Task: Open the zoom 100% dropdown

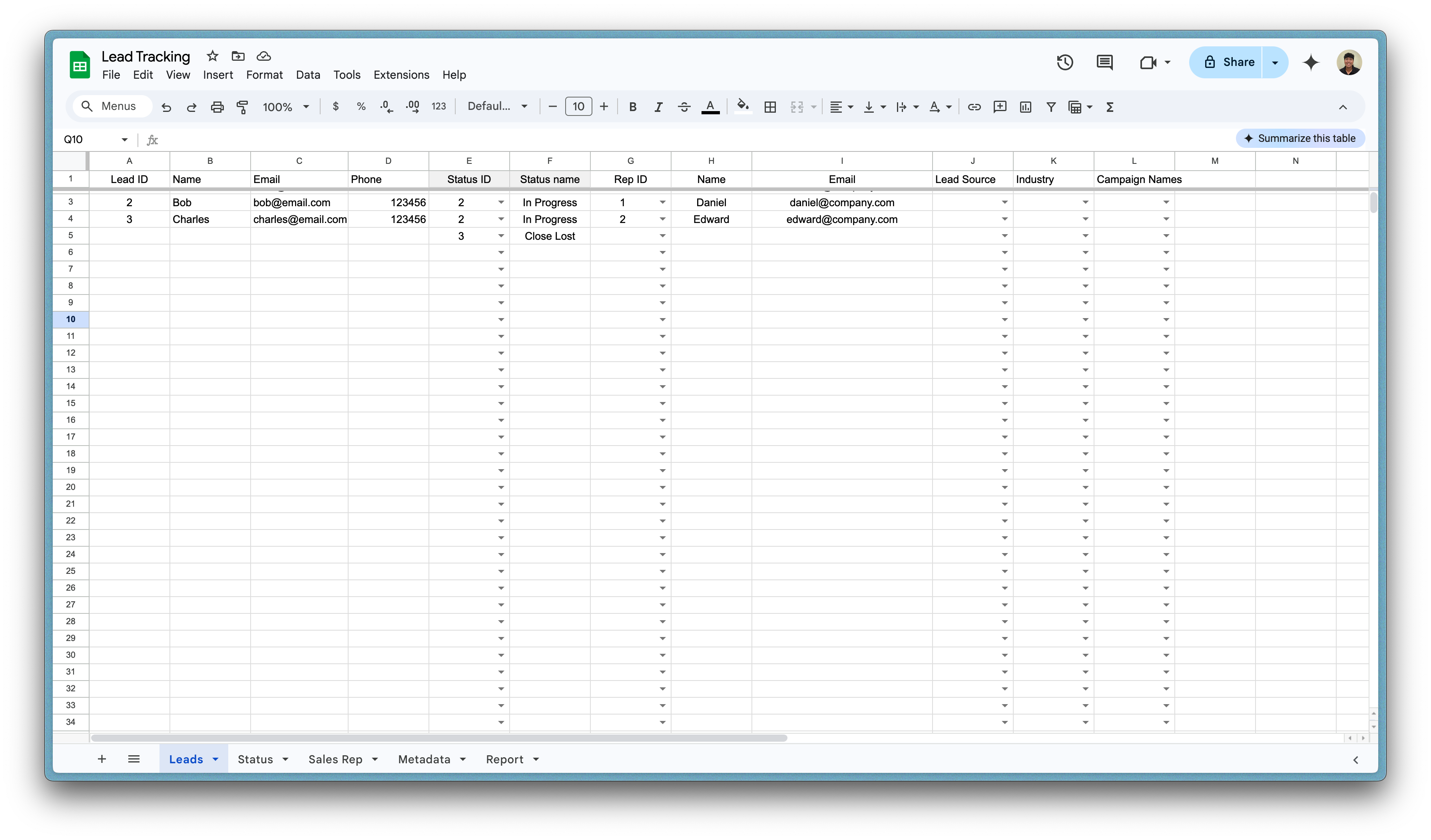Action: point(286,107)
